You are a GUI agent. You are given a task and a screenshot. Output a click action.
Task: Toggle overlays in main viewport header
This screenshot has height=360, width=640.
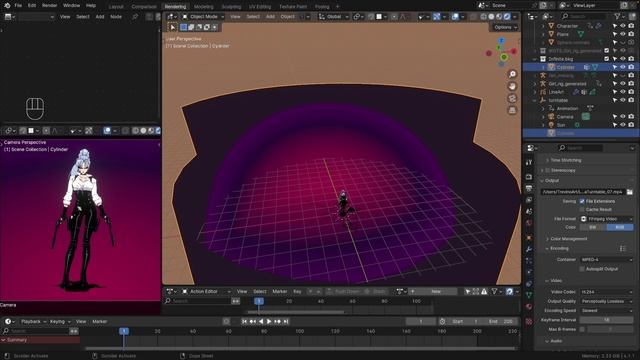(455, 17)
